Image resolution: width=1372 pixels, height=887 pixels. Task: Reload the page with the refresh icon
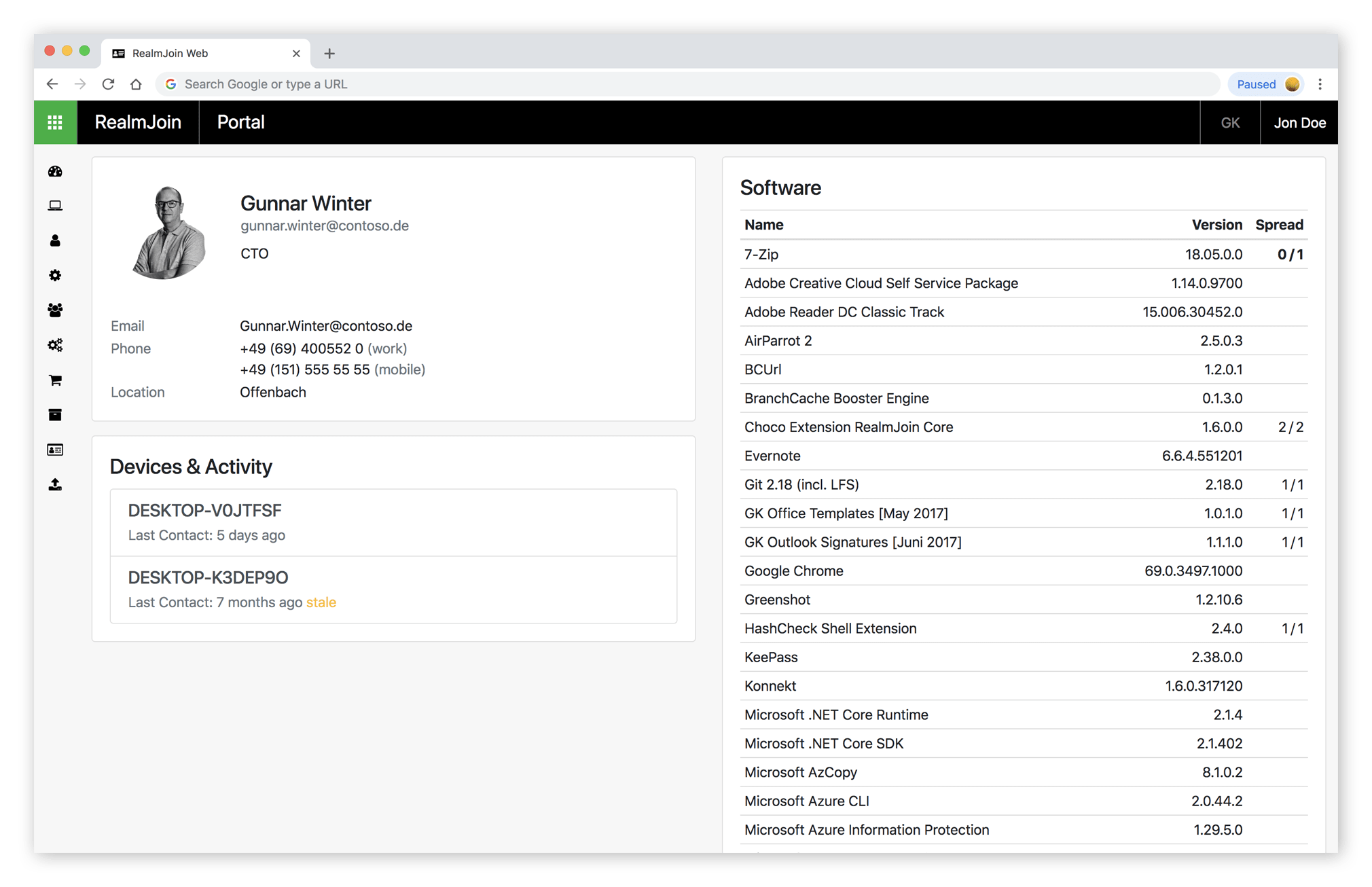pyautogui.click(x=108, y=84)
